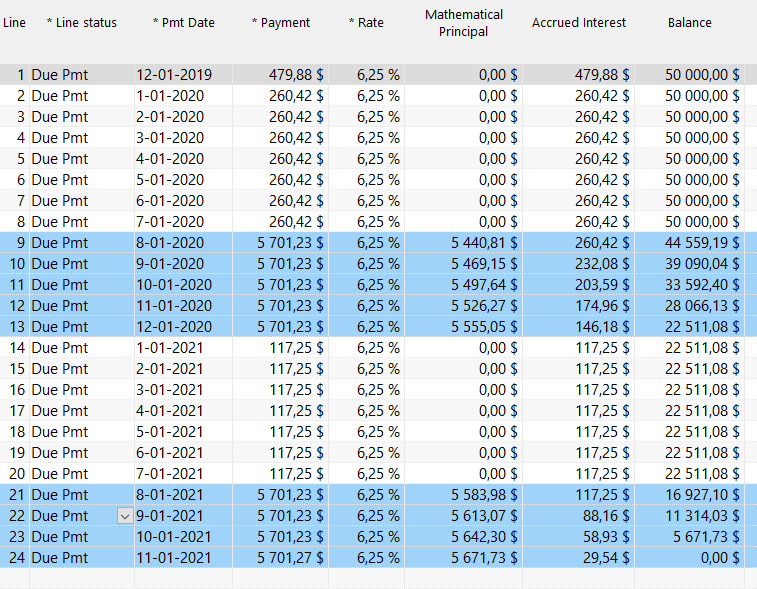Image resolution: width=757 pixels, height=589 pixels.
Task: Open the line status dropdown on line 22
Action: click(x=125, y=516)
